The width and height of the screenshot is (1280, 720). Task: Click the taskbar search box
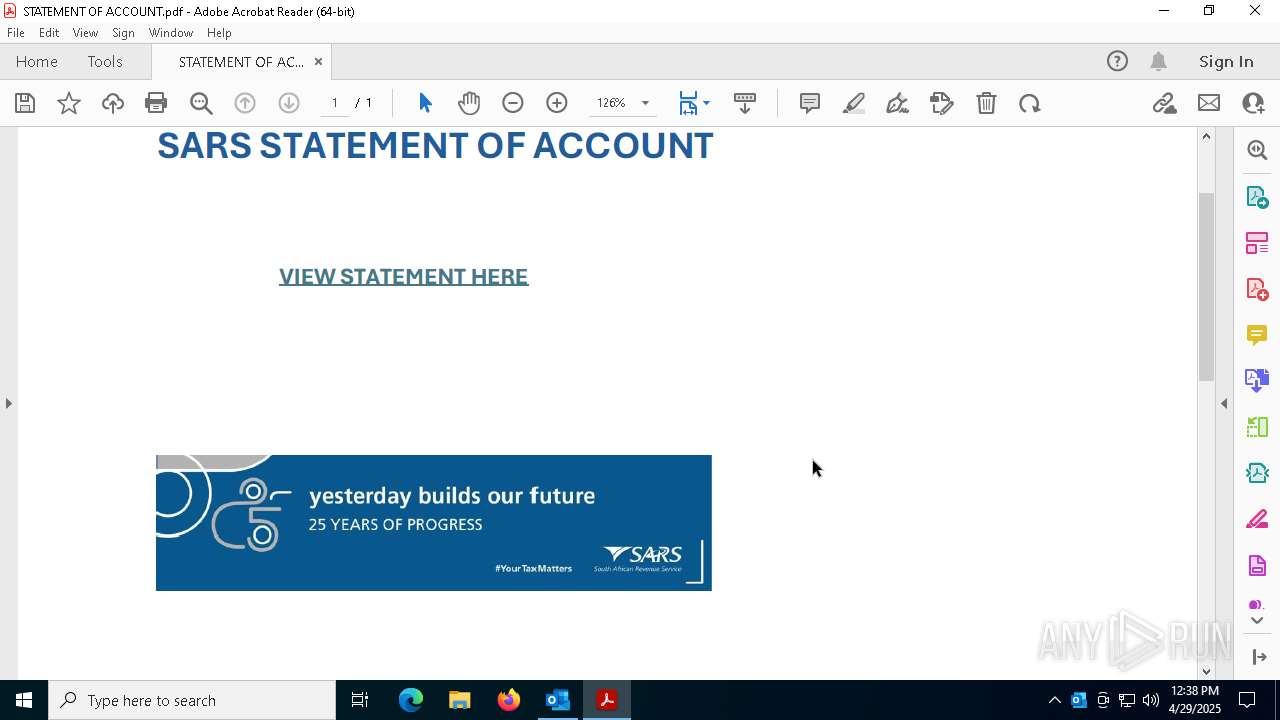(192, 700)
